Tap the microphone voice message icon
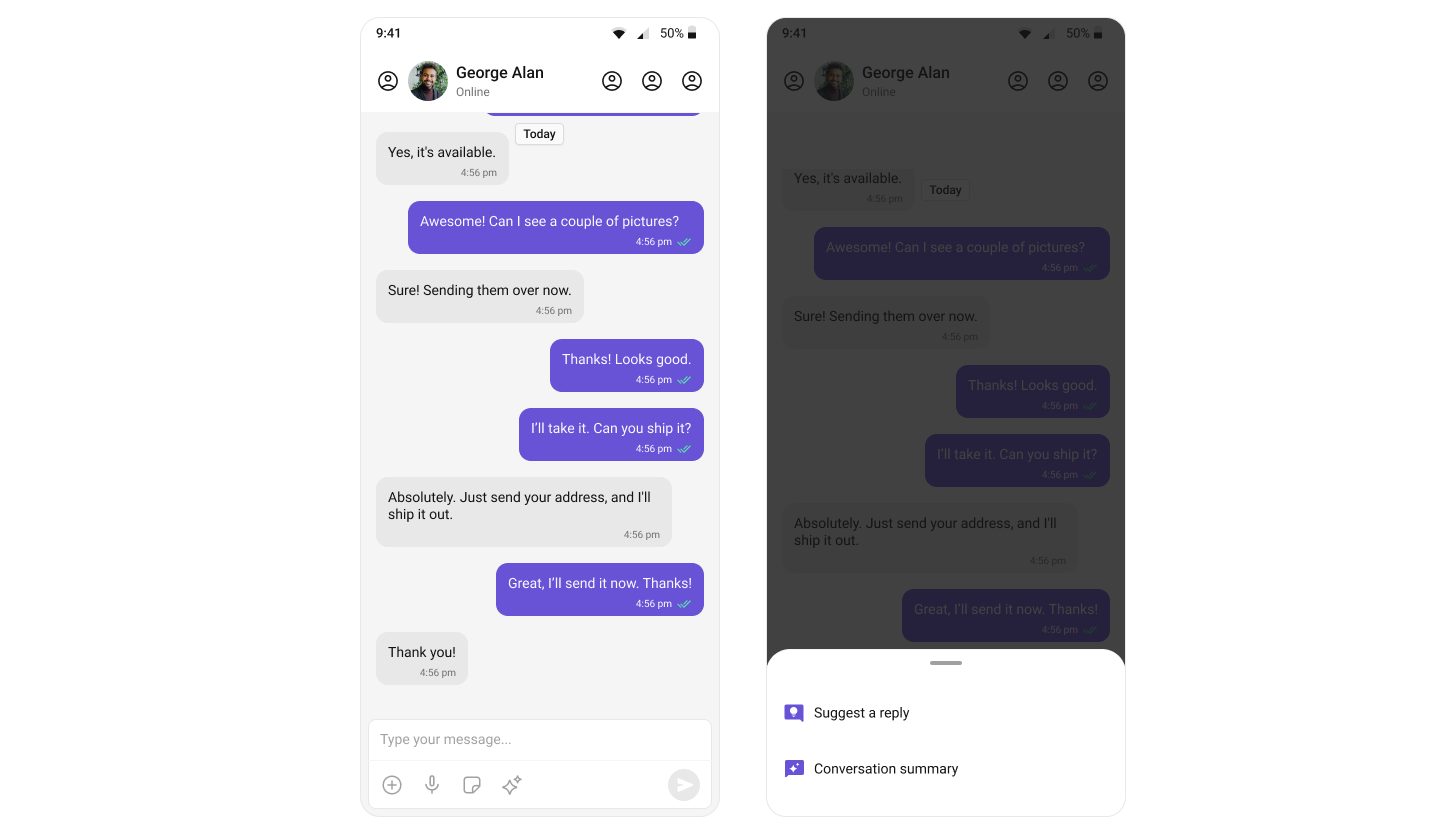Screen dimensions: 1440x833 coord(432,785)
